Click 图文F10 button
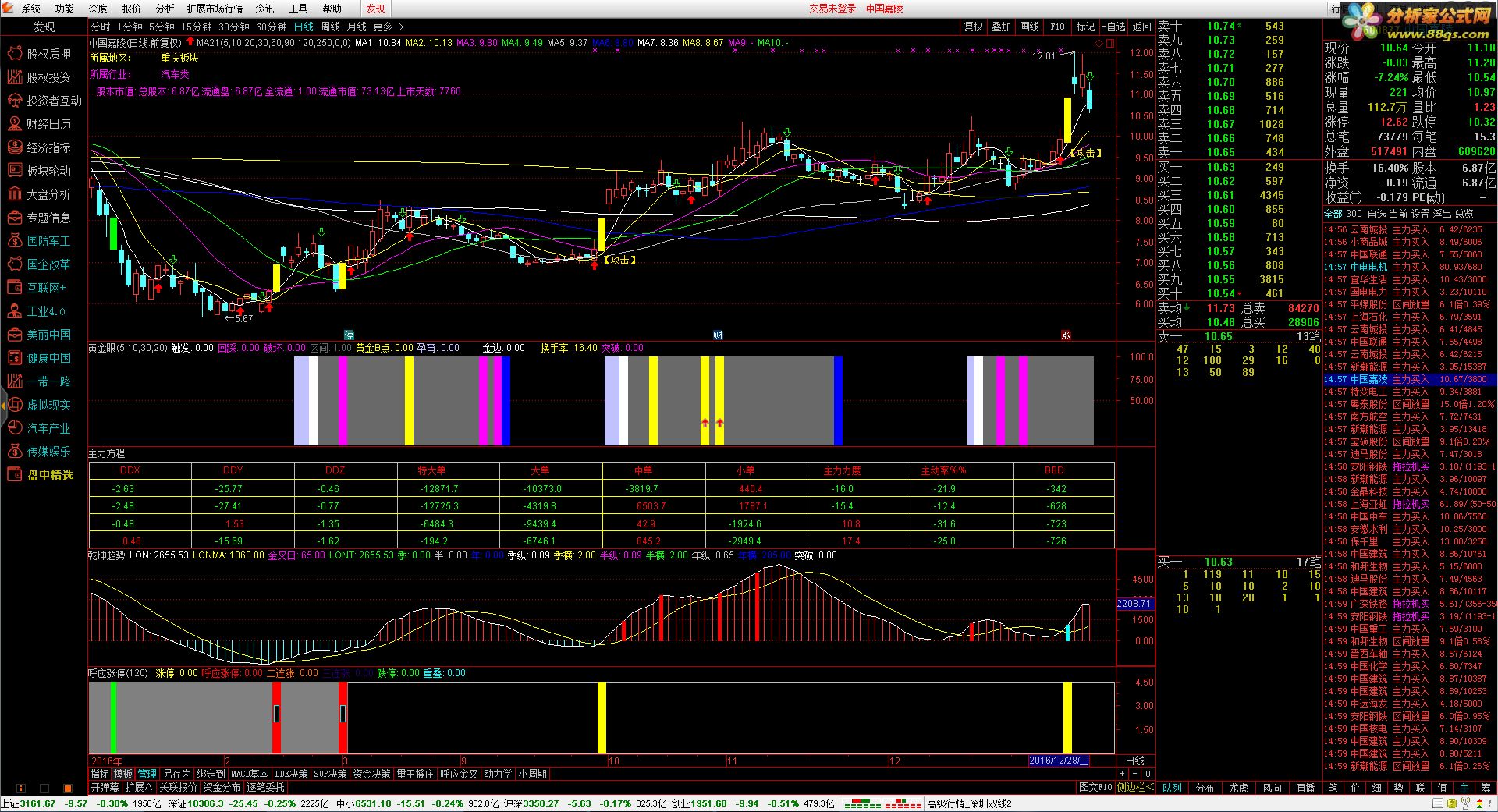 [x=1095, y=788]
